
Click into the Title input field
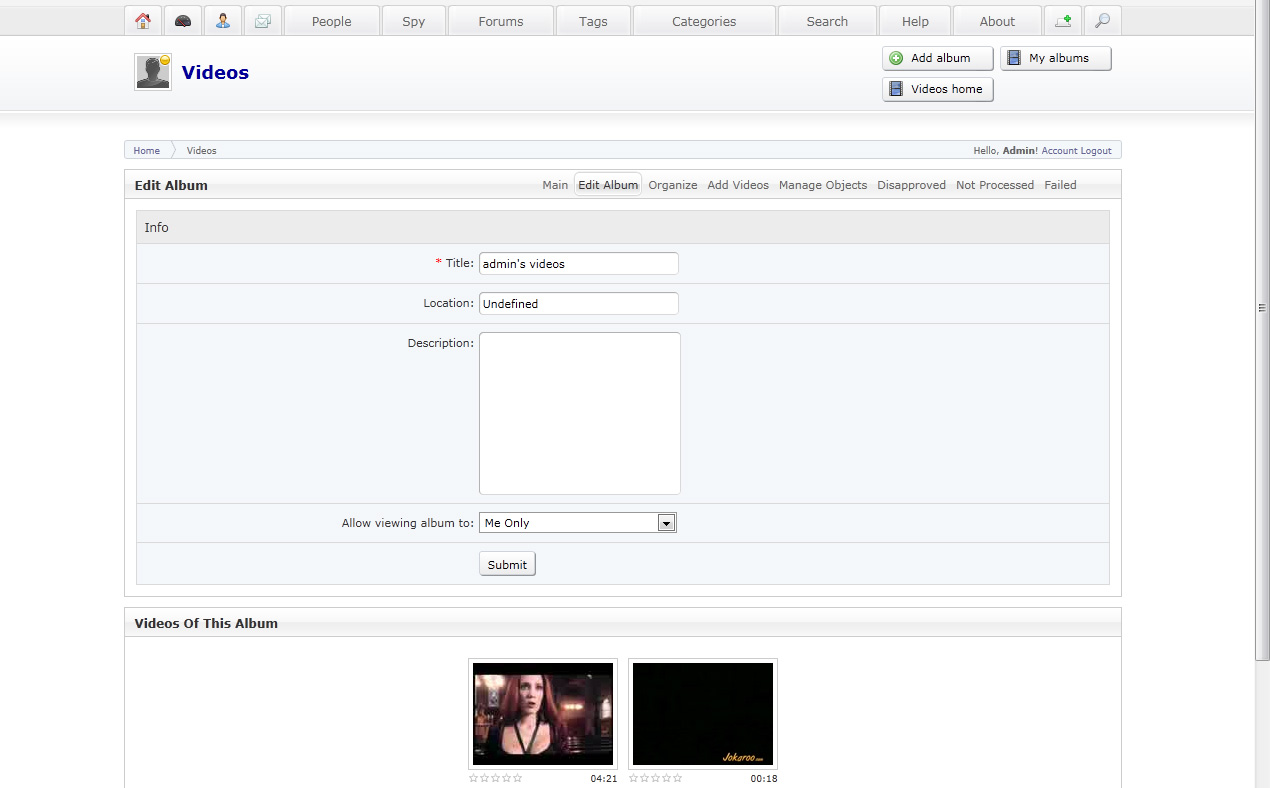[x=578, y=264]
